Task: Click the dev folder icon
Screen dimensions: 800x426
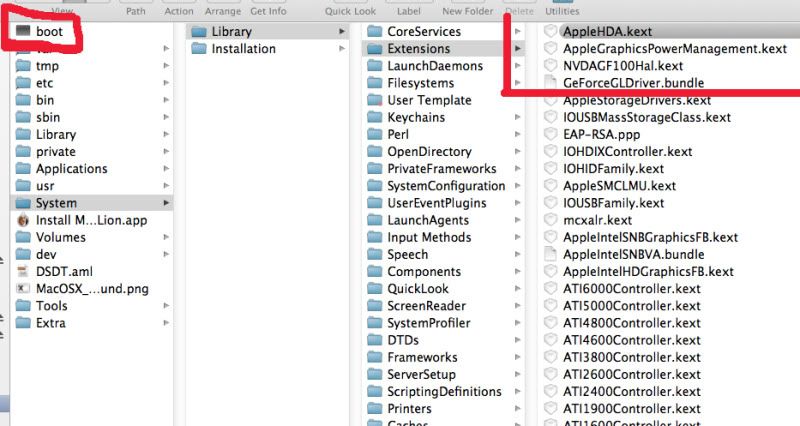Action: [x=23, y=254]
